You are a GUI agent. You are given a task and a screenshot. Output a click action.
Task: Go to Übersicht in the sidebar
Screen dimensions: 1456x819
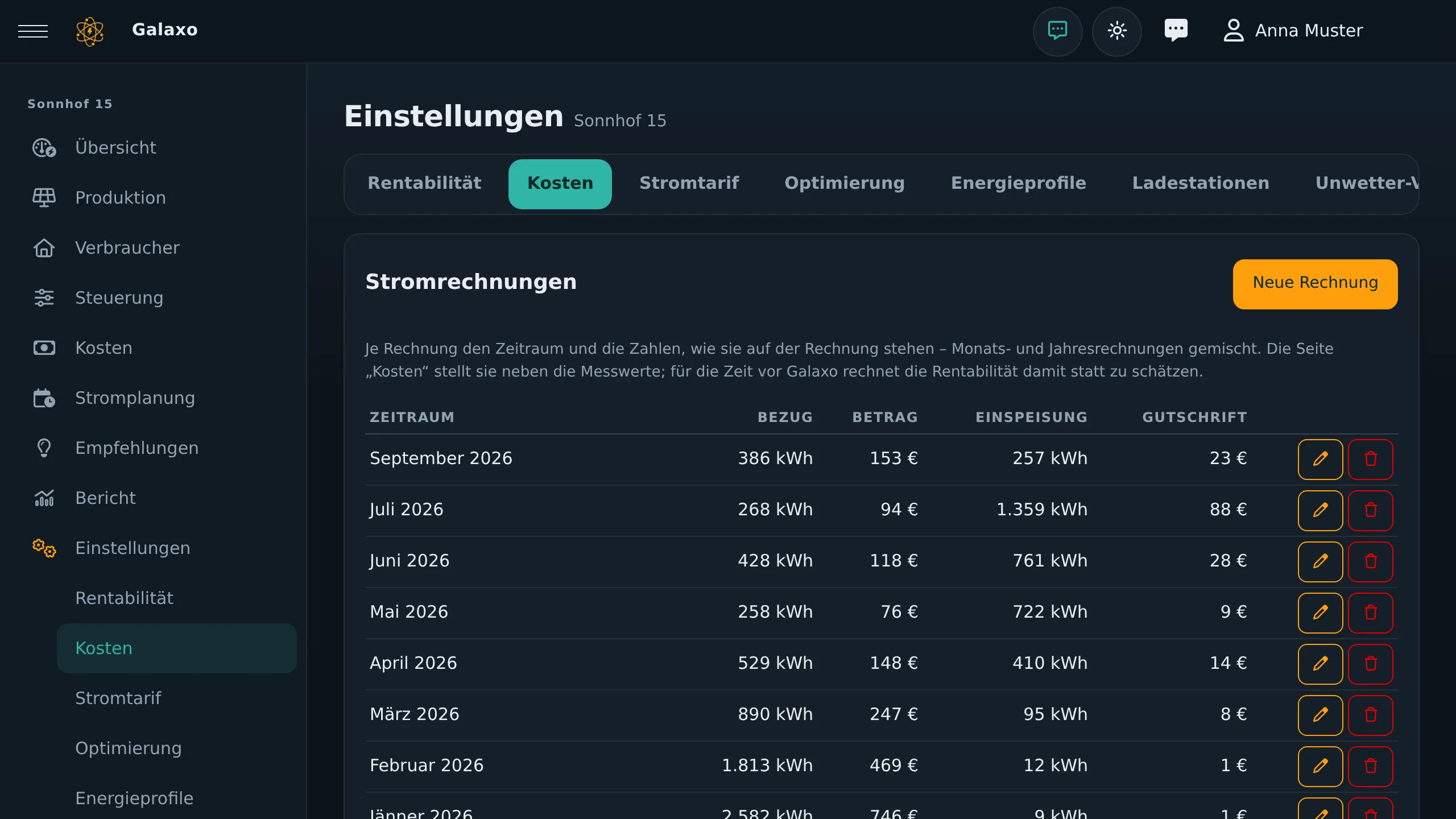click(x=153, y=147)
